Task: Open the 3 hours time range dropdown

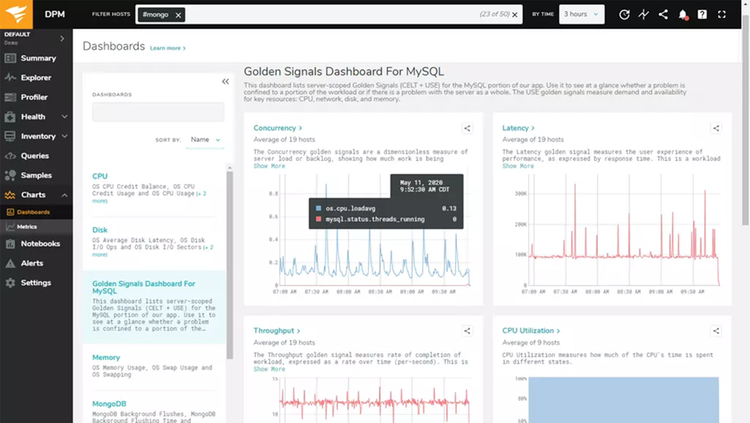Action: pos(581,14)
